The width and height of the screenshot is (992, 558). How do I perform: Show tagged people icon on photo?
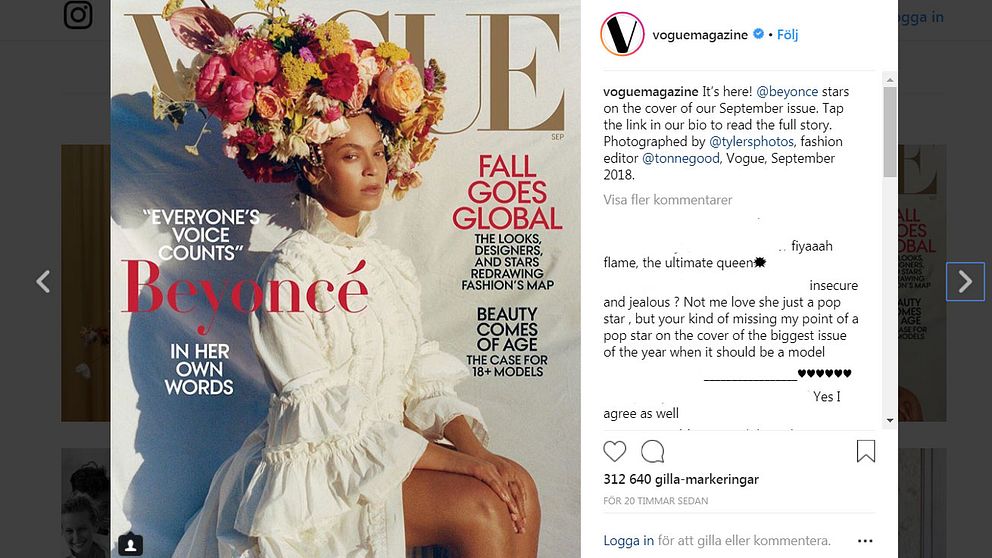point(130,545)
